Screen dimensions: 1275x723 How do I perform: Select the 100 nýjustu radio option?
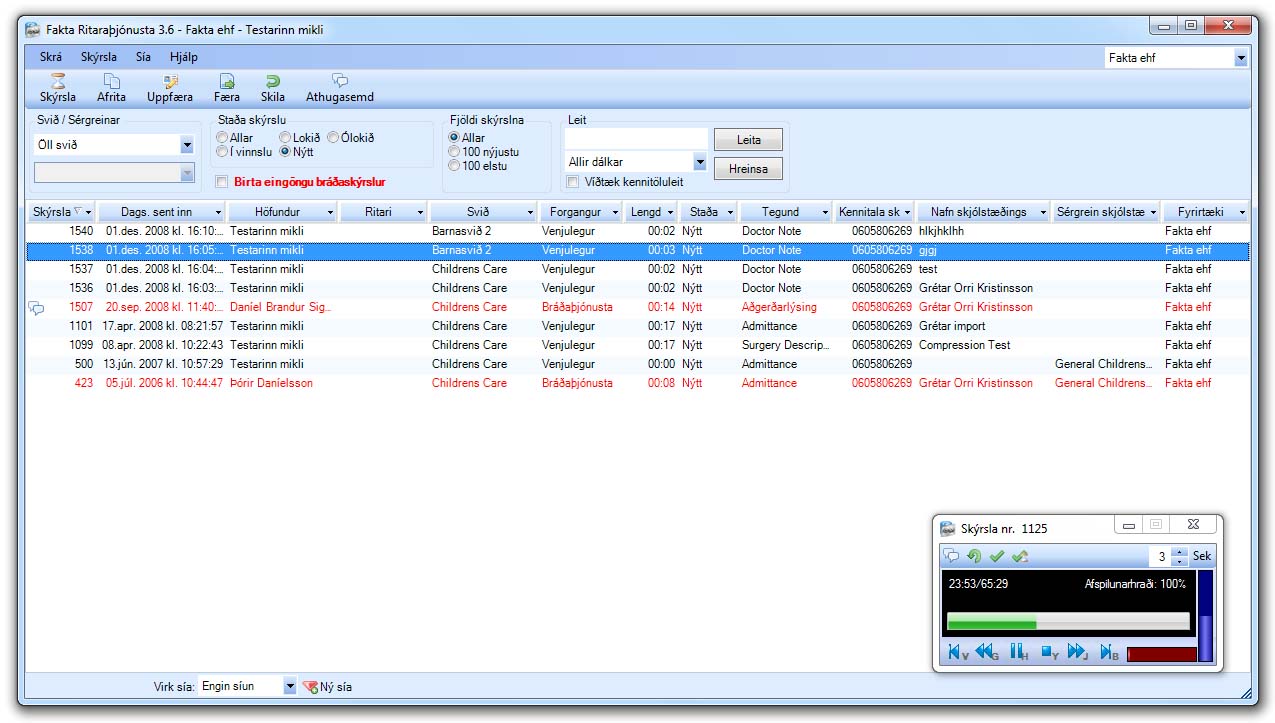[455, 152]
